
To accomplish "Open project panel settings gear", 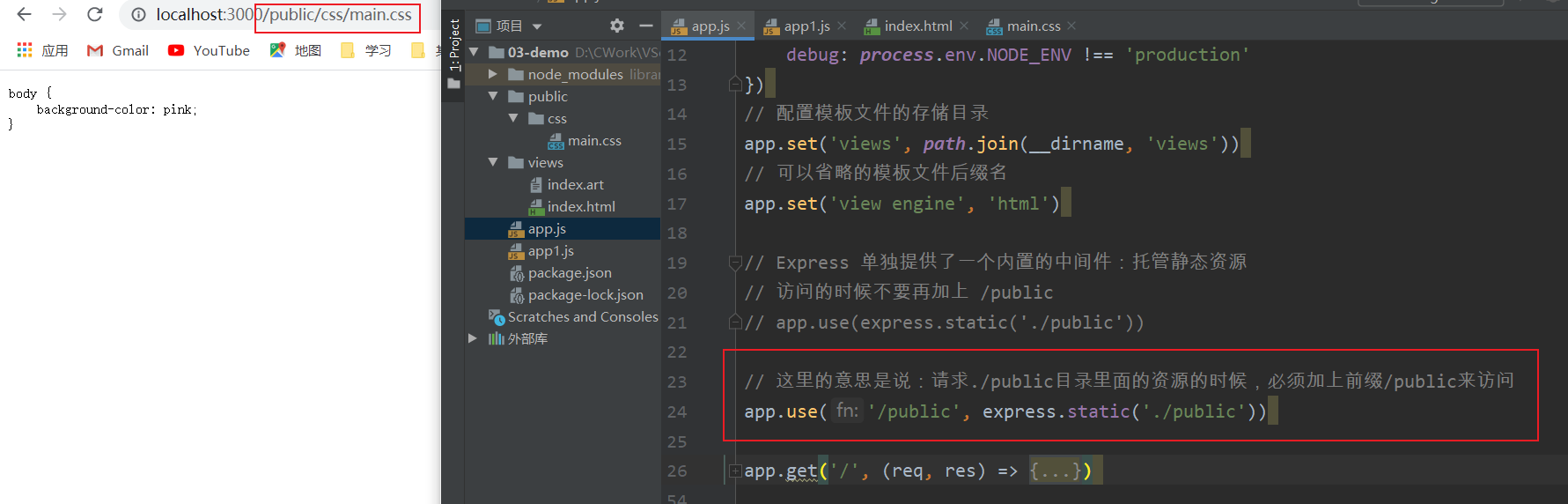I will coord(617,26).
